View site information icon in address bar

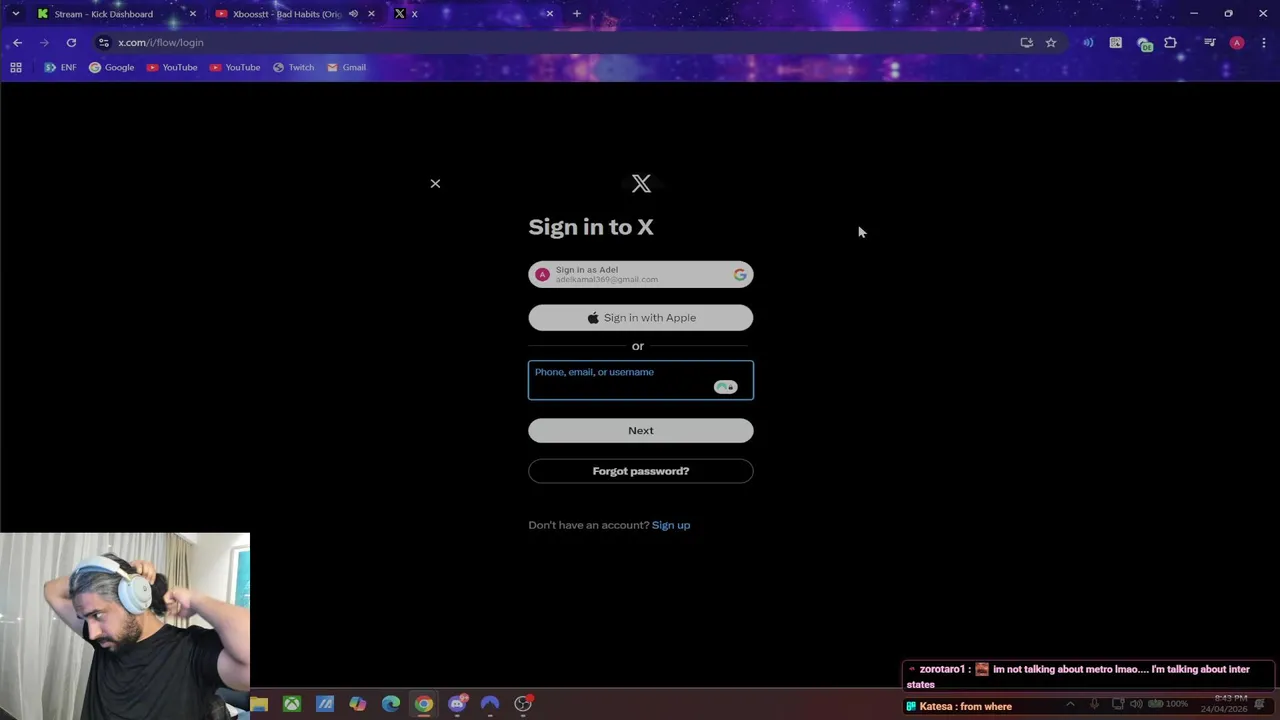tap(104, 43)
